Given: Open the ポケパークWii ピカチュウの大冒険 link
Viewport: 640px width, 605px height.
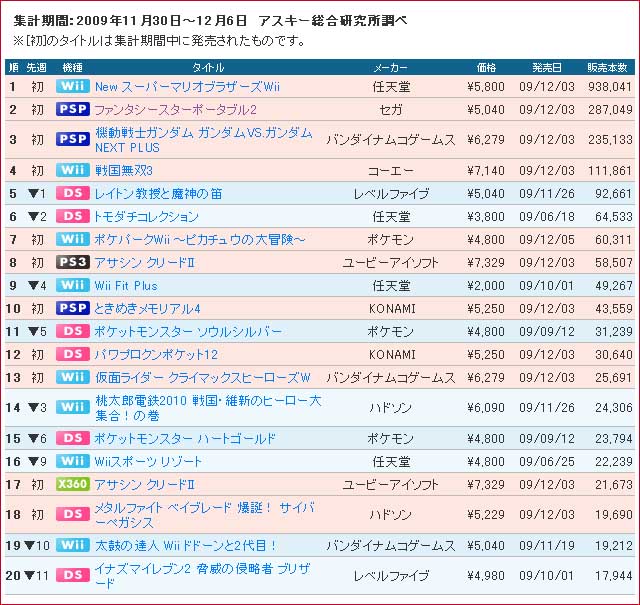Looking at the screenshot, I should (200, 240).
